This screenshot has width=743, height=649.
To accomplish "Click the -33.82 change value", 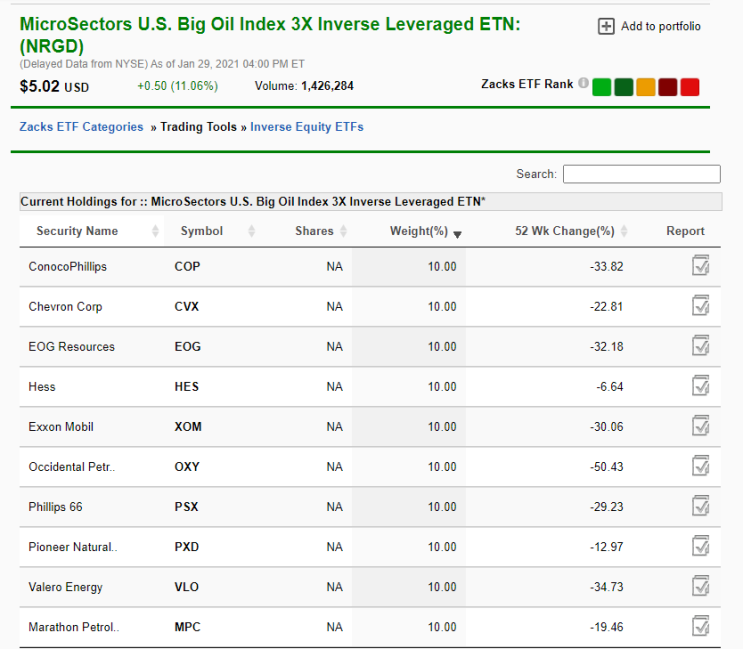I will 607,266.
